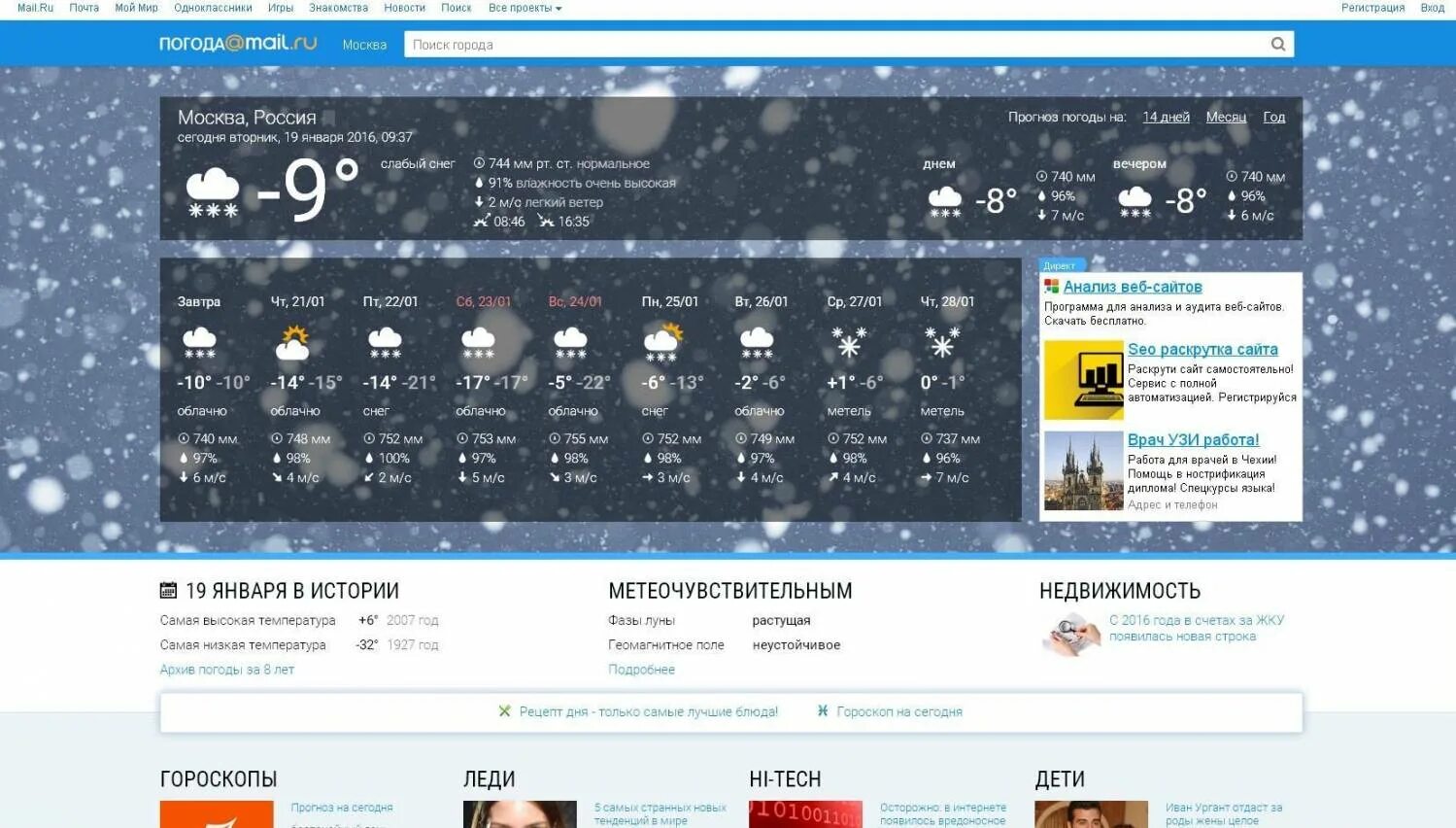Screen dimensions: 1456x828
Task: Click the Вход login link
Action: (x=1432, y=8)
